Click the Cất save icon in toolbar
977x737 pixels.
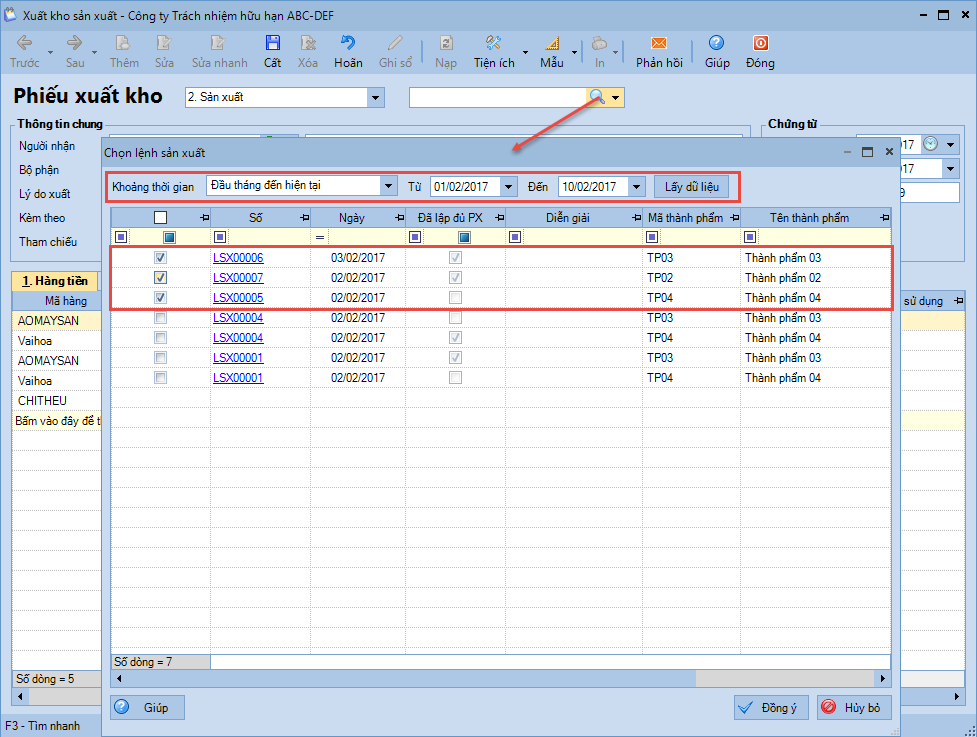[x=272, y=44]
